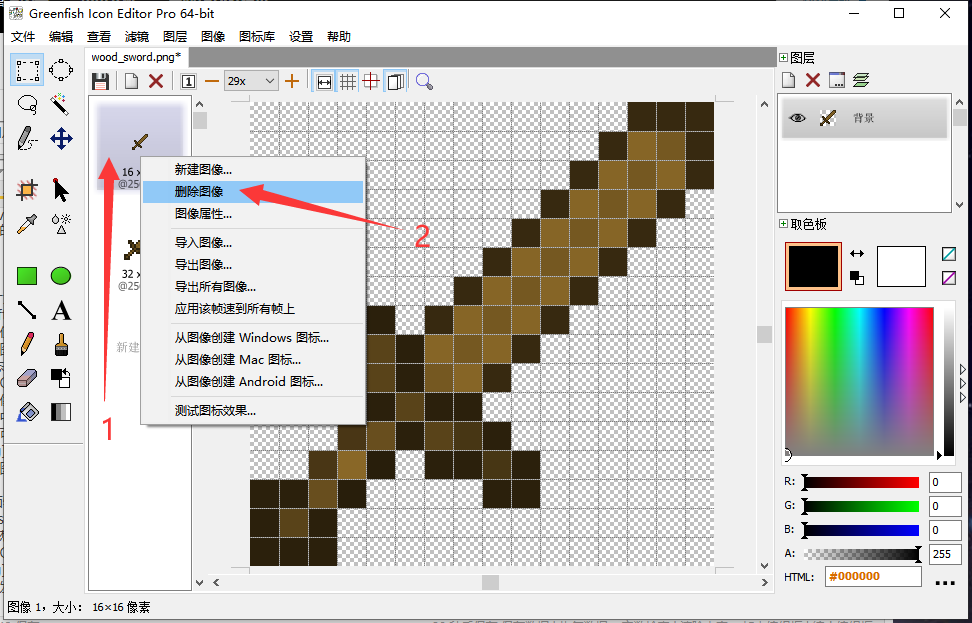
Task: Select the crop tool
Action: [27, 190]
